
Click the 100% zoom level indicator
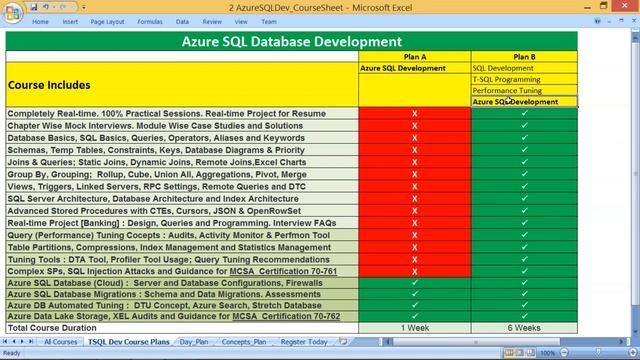tap(547, 353)
